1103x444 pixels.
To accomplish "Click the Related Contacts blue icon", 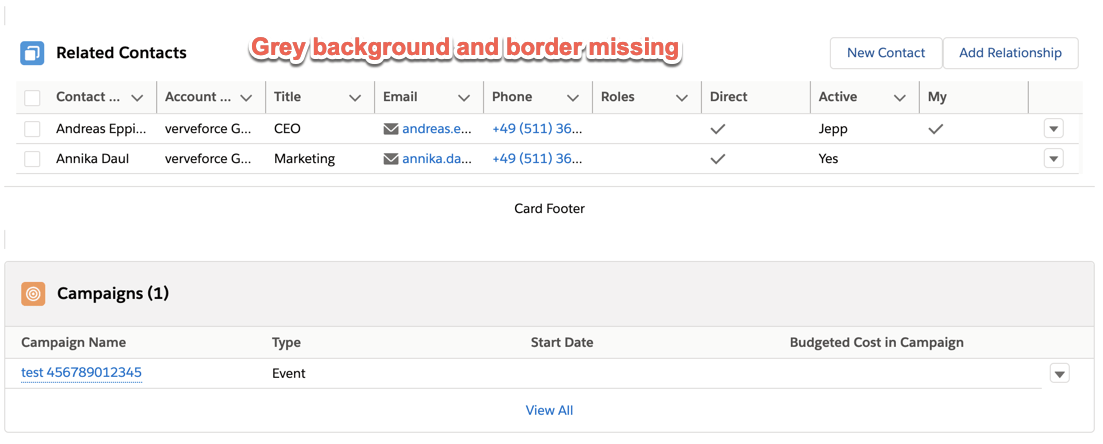I will pos(32,53).
